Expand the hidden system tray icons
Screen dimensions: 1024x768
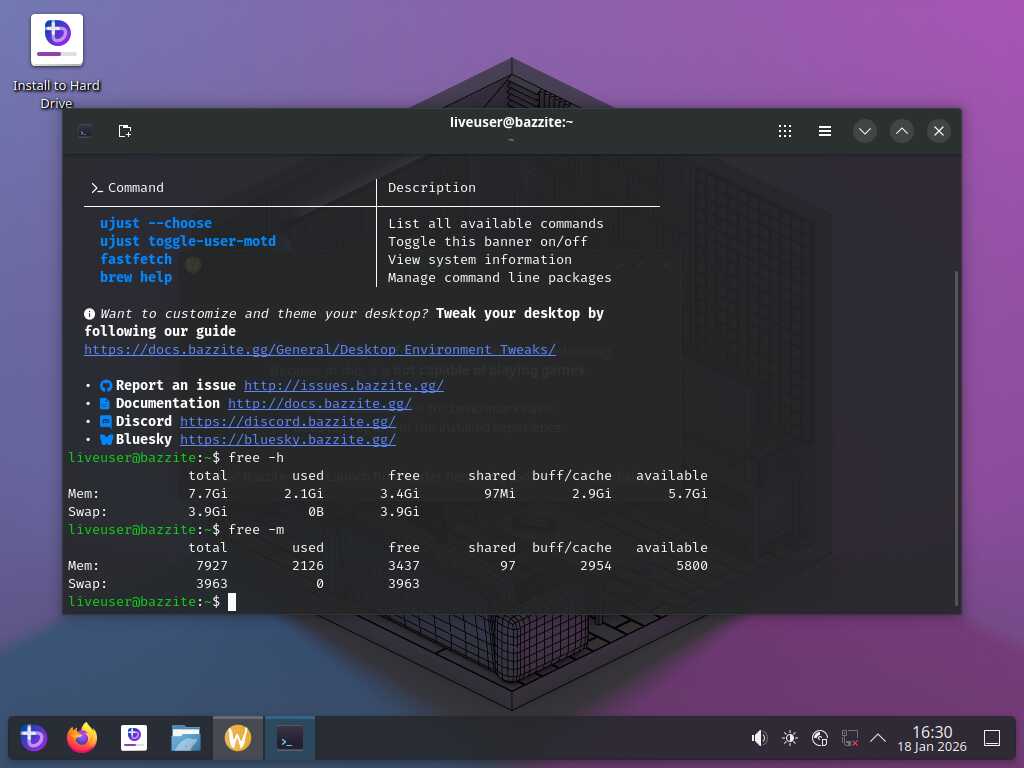pyautogui.click(x=878, y=739)
